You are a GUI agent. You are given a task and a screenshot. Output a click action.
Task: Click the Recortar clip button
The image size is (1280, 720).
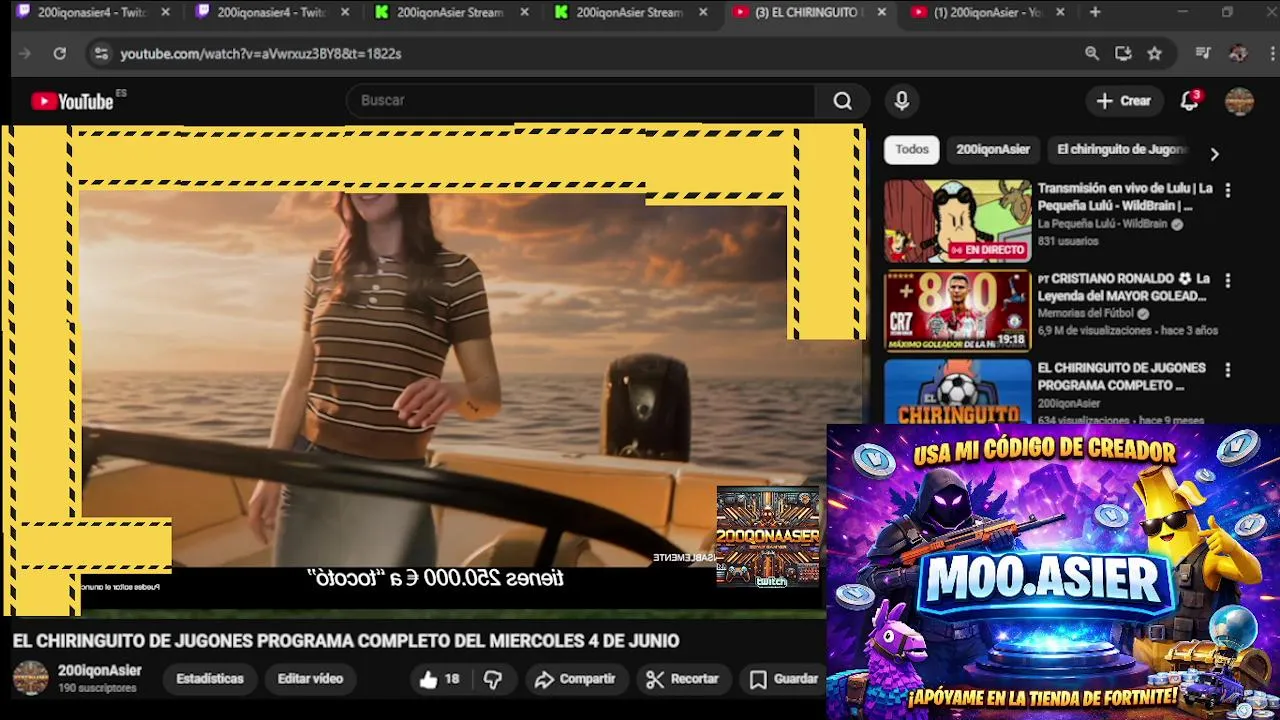(683, 679)
